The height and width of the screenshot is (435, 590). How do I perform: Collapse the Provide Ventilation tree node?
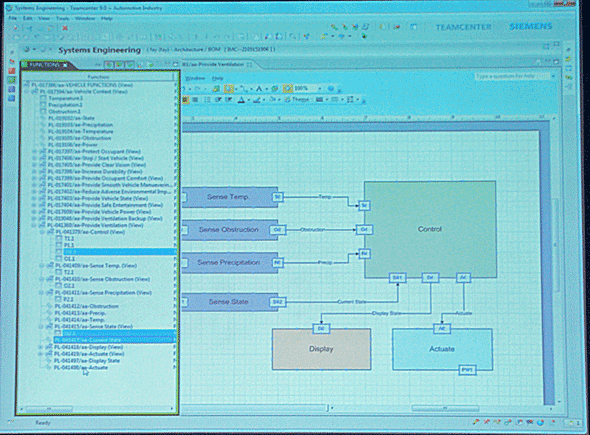33,225
